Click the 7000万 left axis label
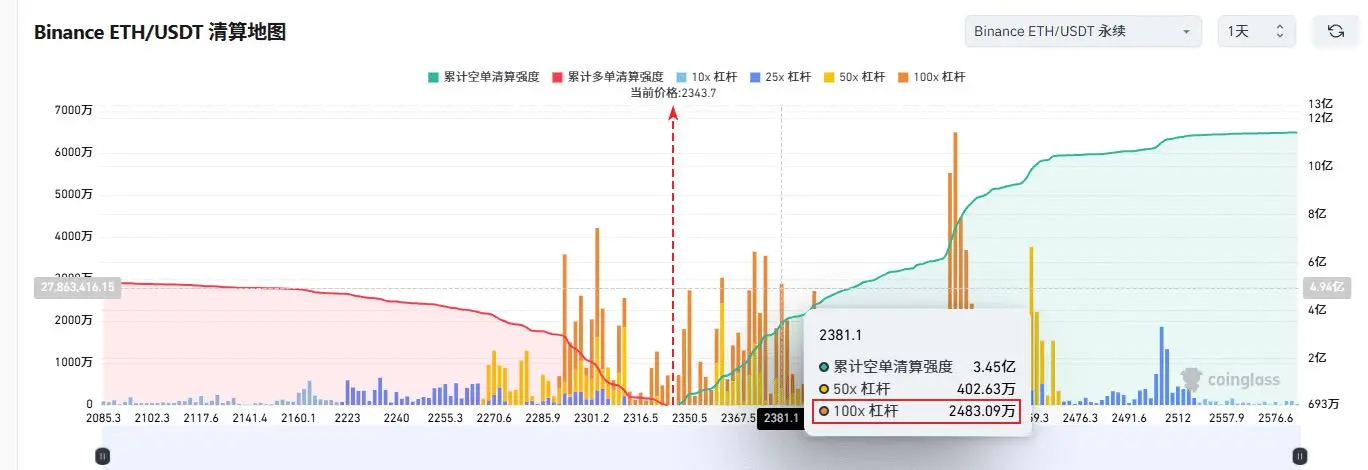The image size is (1368, 470). 75,110
